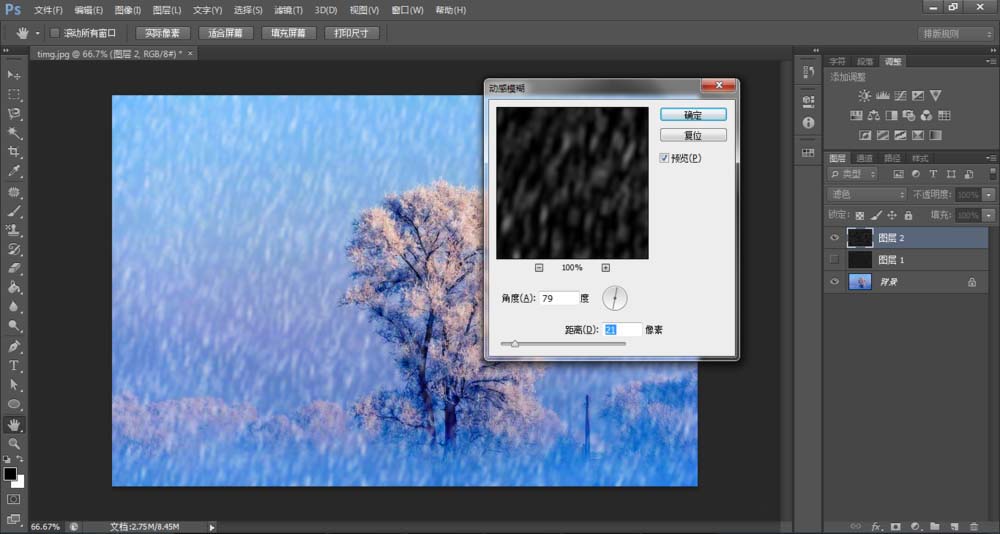Click the 确定 button in the dialog
Viewport: 1000px width, 534px height.
click(x=692, y=115)
